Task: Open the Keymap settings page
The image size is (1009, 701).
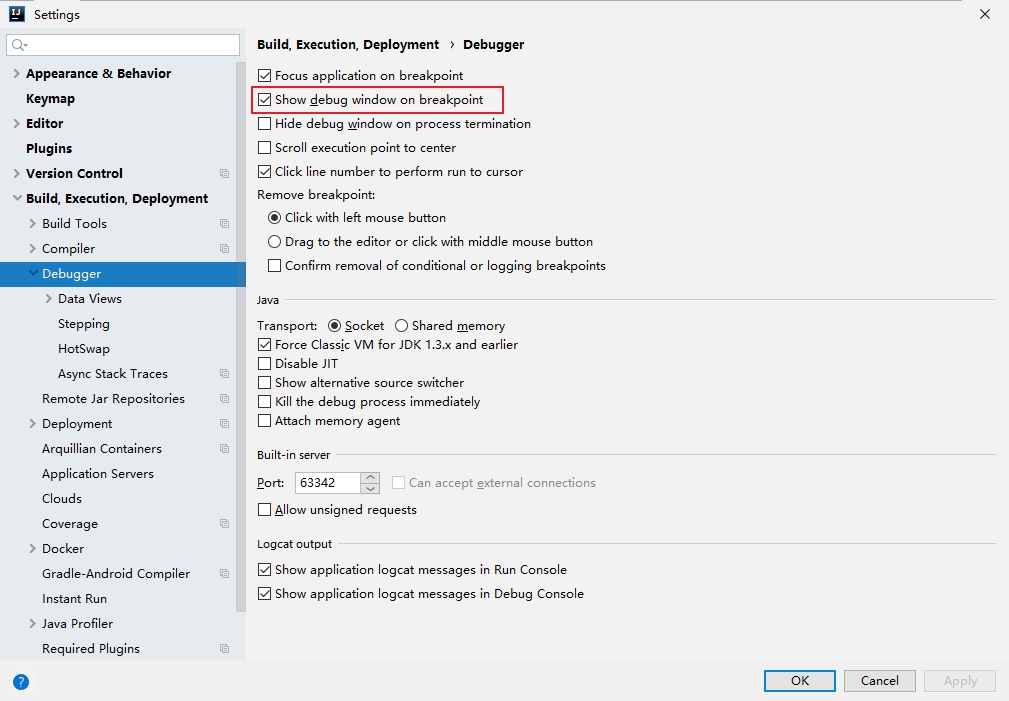Action: (x=50, y=99)
